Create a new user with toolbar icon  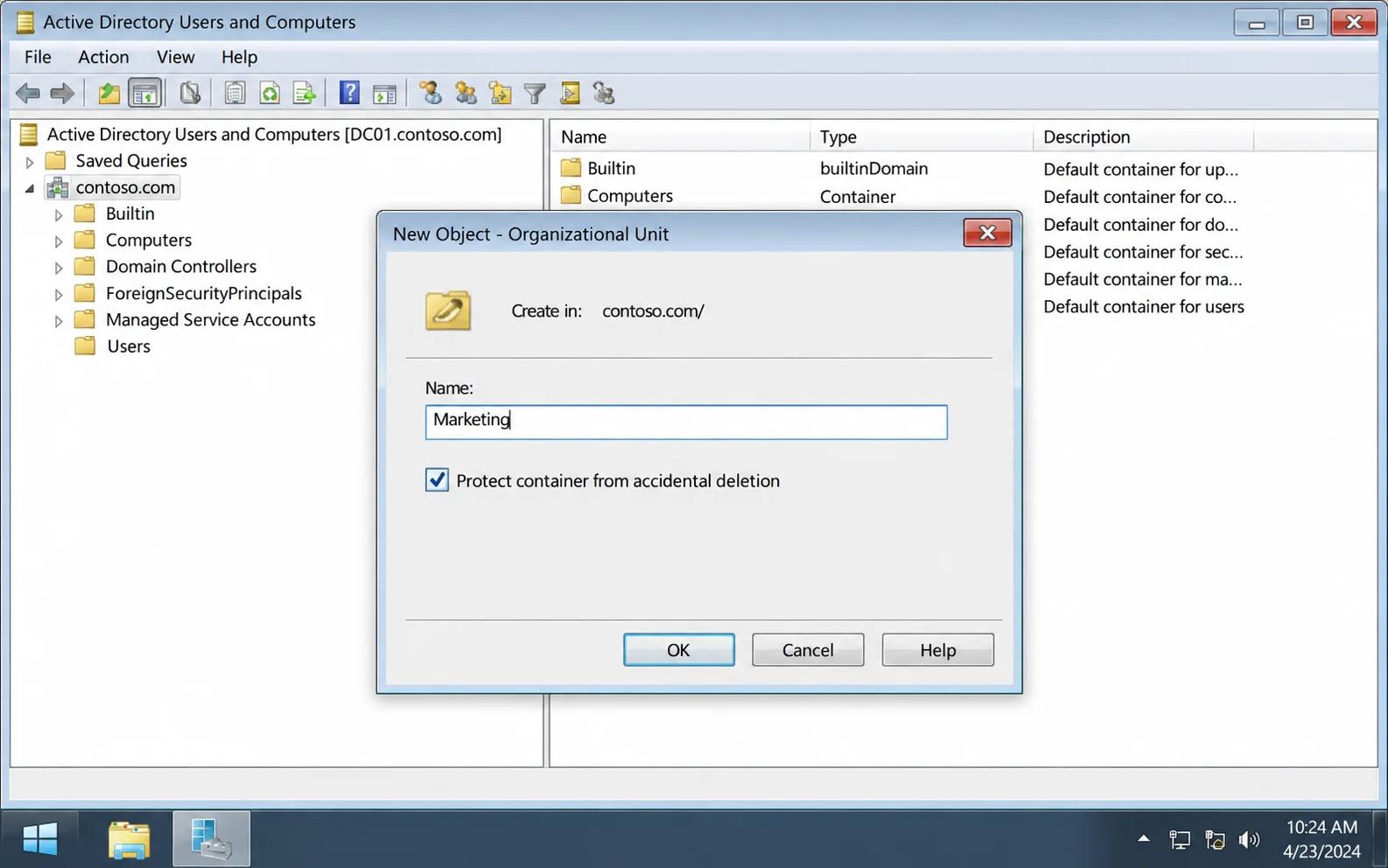431,93
